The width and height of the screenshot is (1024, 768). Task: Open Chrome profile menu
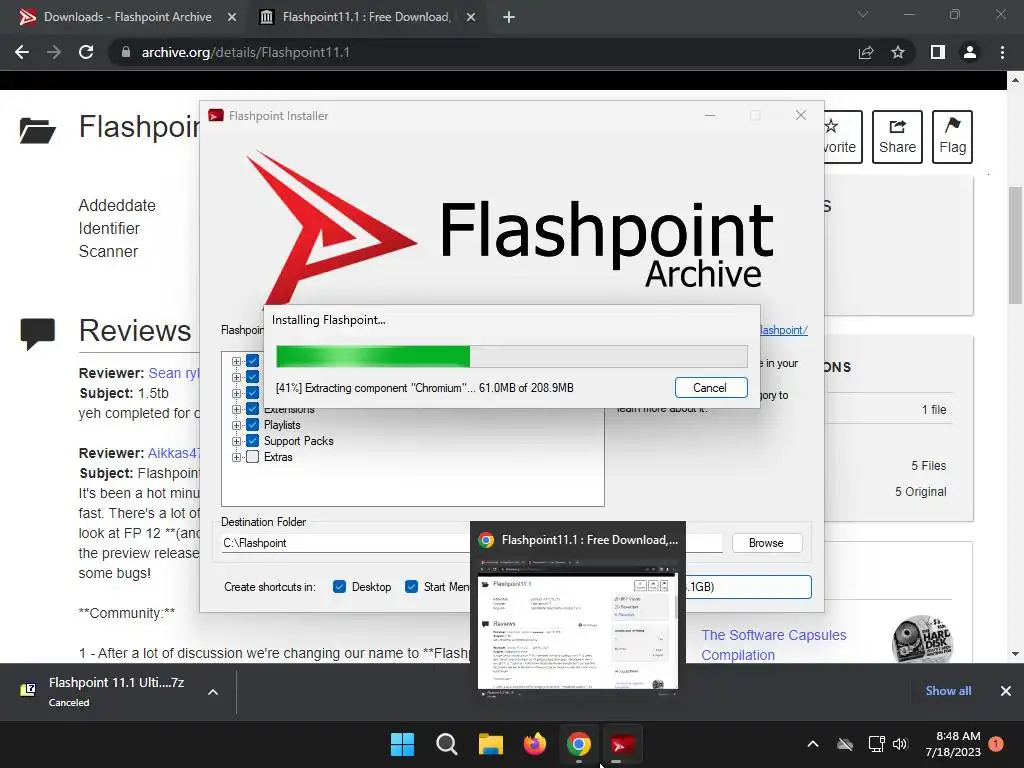(x=970, y=52)
